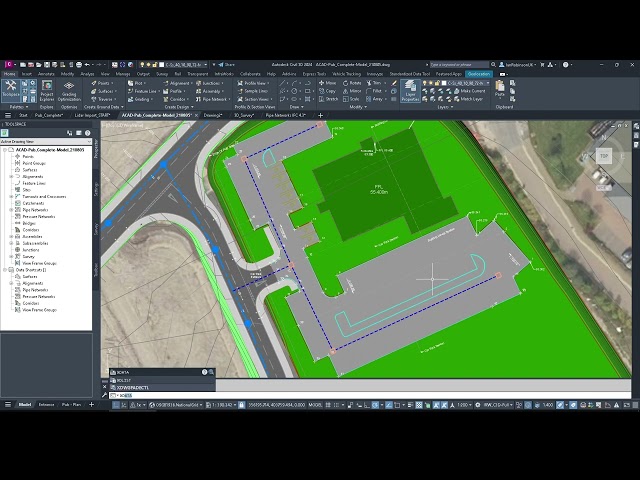Click Match Layer tool
This screenshot has width=640, height=480.
tap(468, 99)
